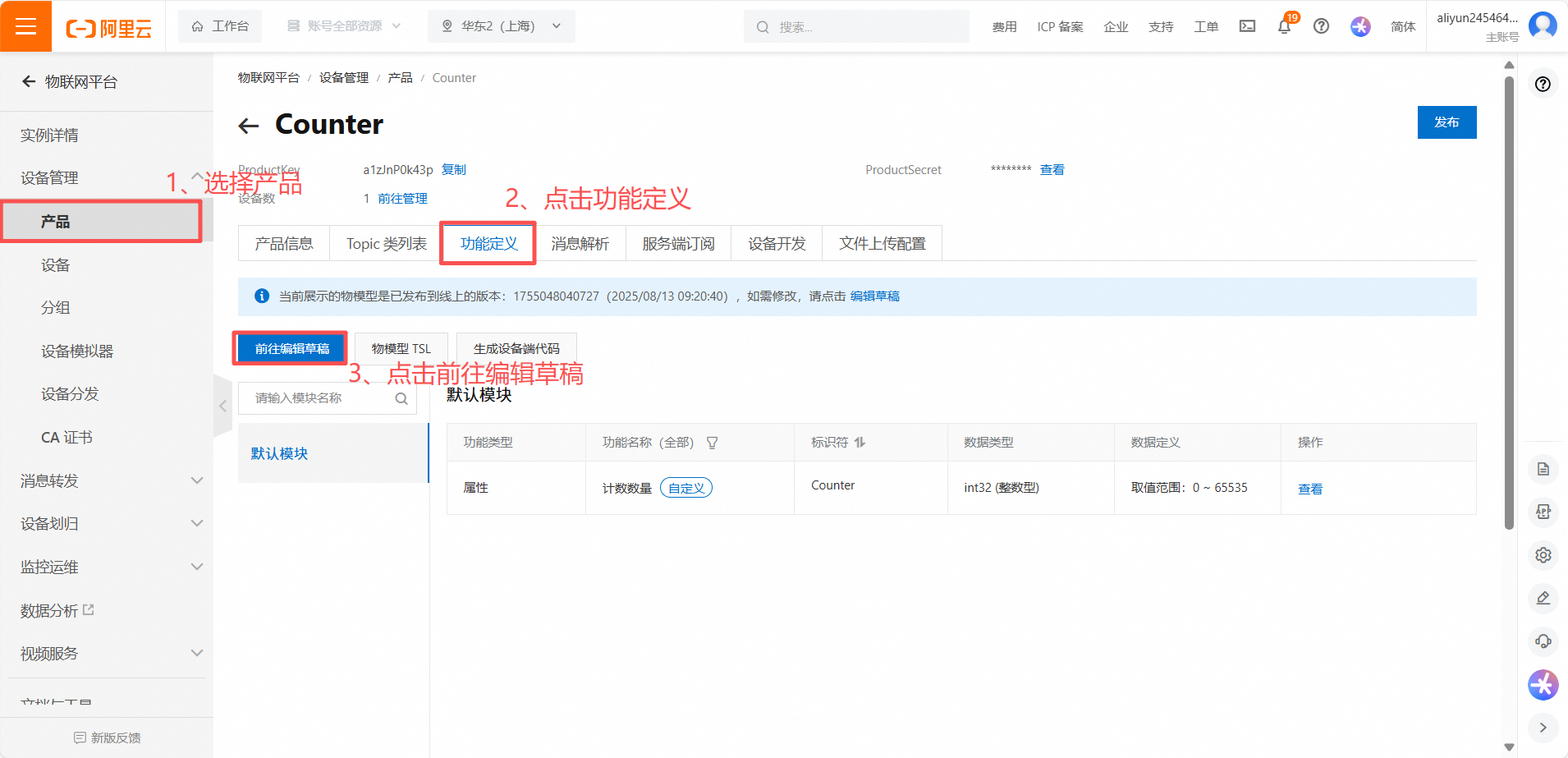Collapse the left sidebar panel handle

[222, 406]
